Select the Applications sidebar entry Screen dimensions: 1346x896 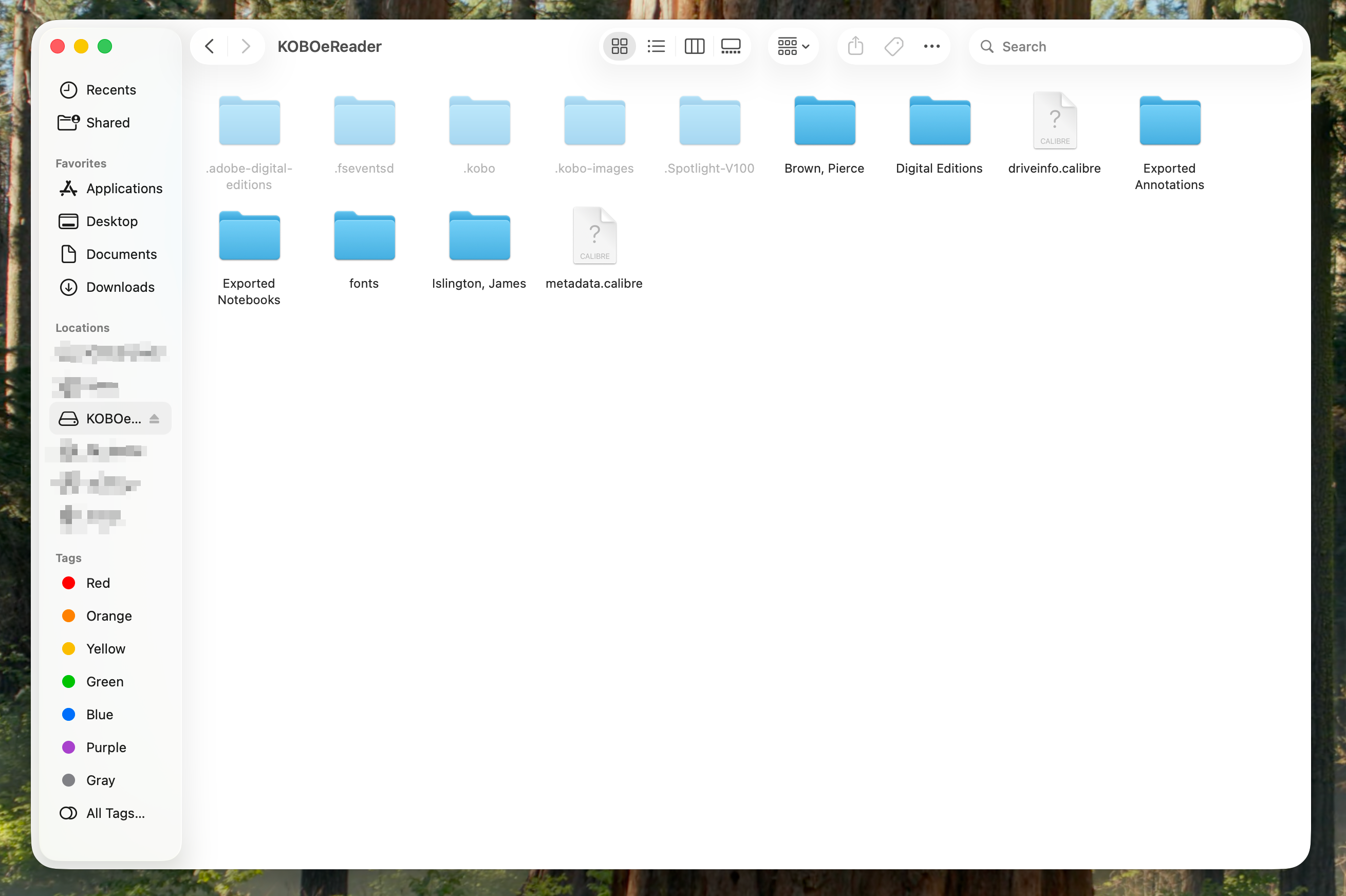tap(123, 189)
